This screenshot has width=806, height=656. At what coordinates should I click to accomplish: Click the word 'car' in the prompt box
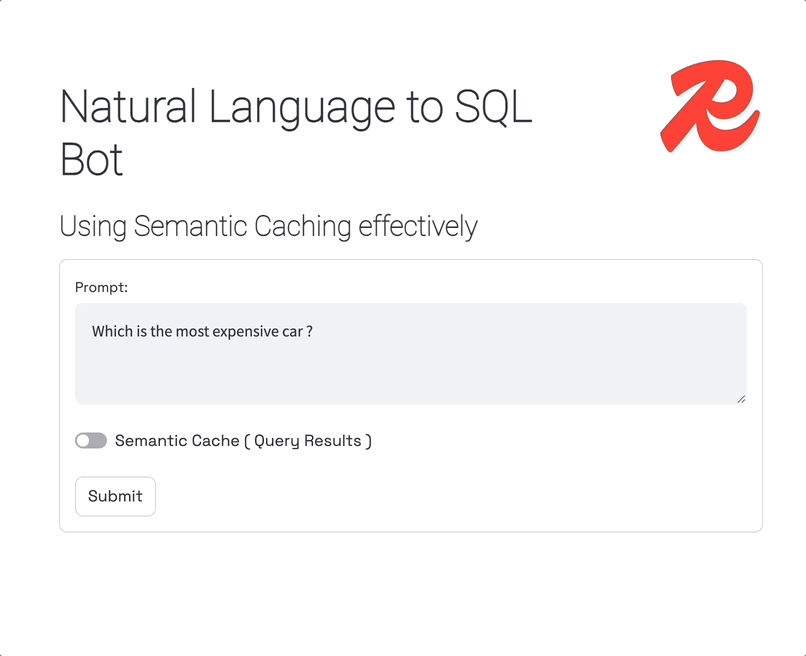pyautogui.click(x=290, y=331)
